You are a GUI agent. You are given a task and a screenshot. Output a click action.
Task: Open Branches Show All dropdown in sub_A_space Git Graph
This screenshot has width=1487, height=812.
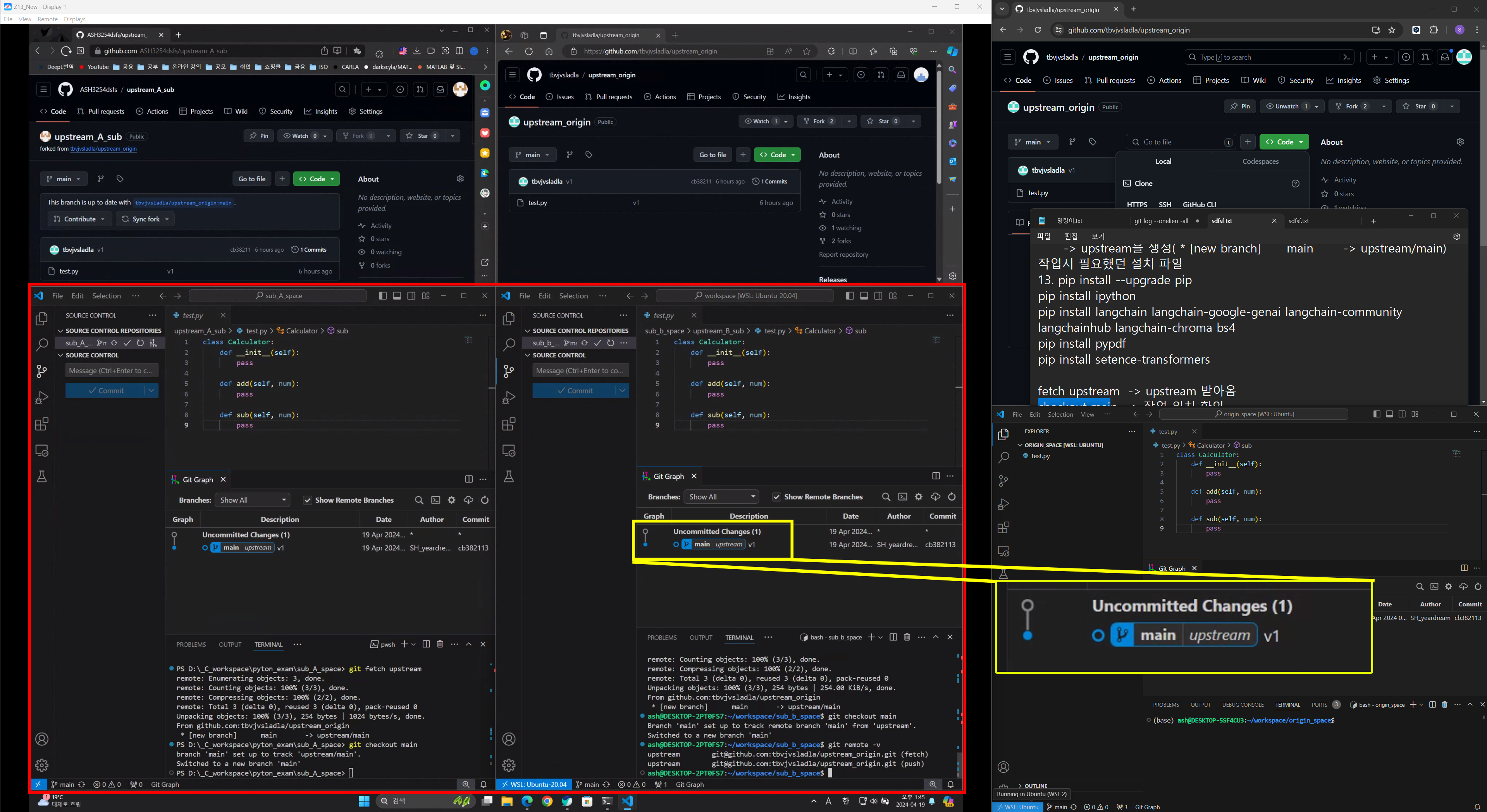[252, 500]
